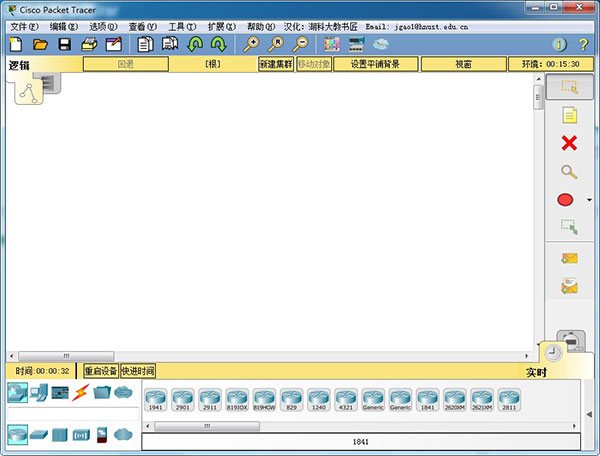Add a simple PDU envelope

tap(569, 258)
